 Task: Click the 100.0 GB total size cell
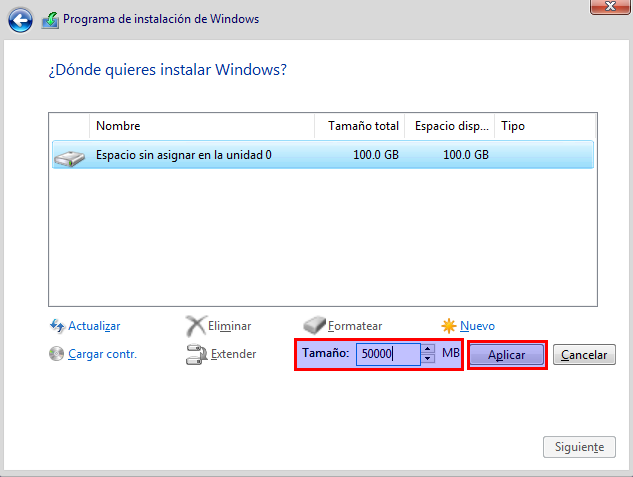376,155
